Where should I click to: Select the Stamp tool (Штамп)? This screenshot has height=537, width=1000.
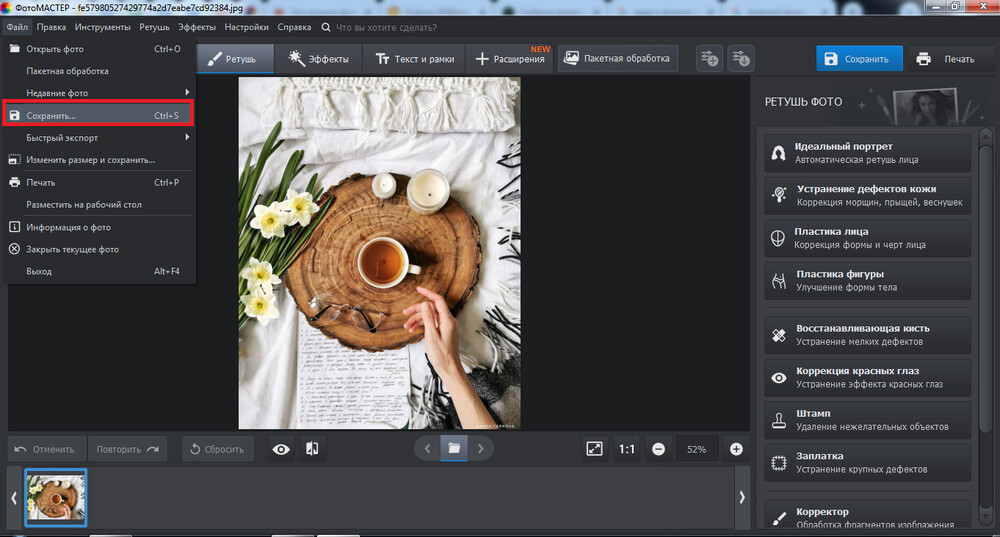tap(865, 420)
